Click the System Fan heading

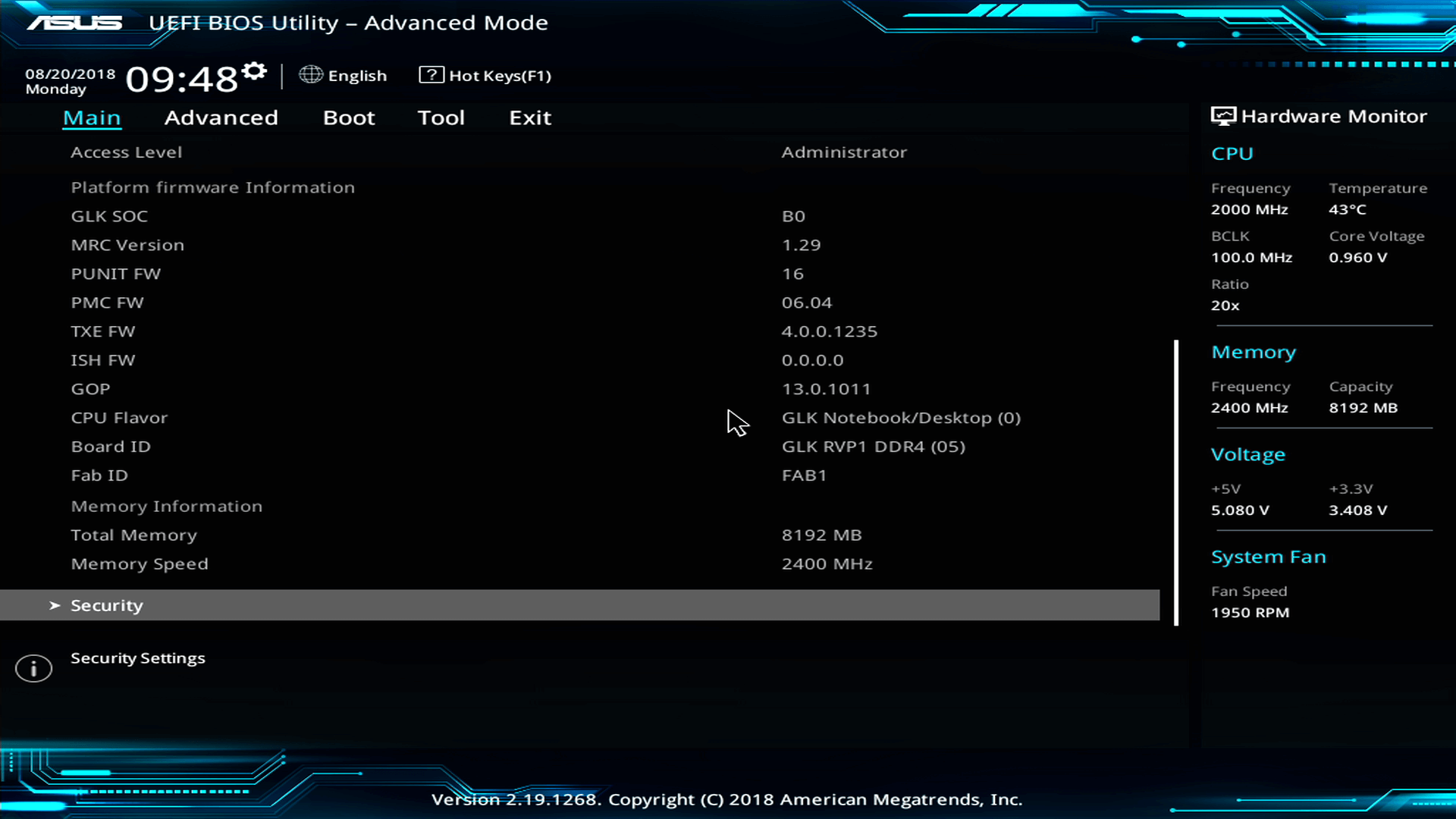[1269, 557]
